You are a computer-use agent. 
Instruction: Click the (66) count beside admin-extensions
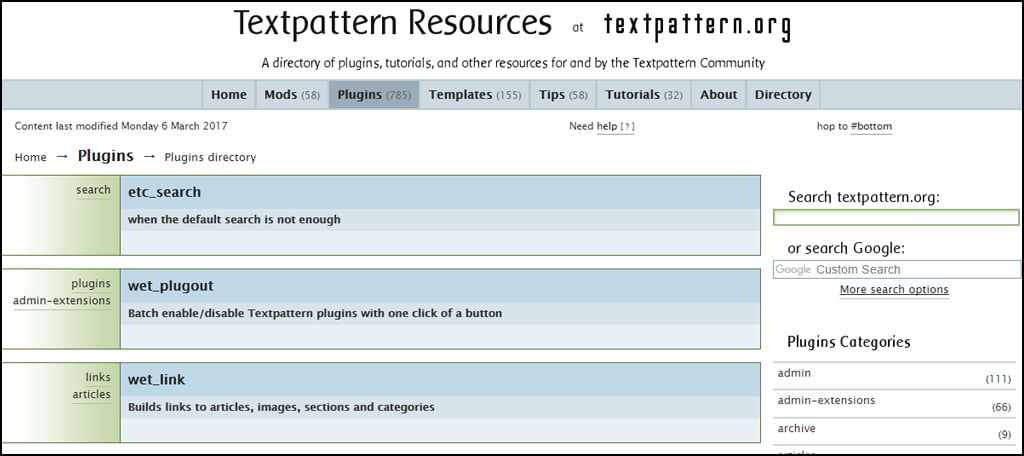(x=1001, y=407)
